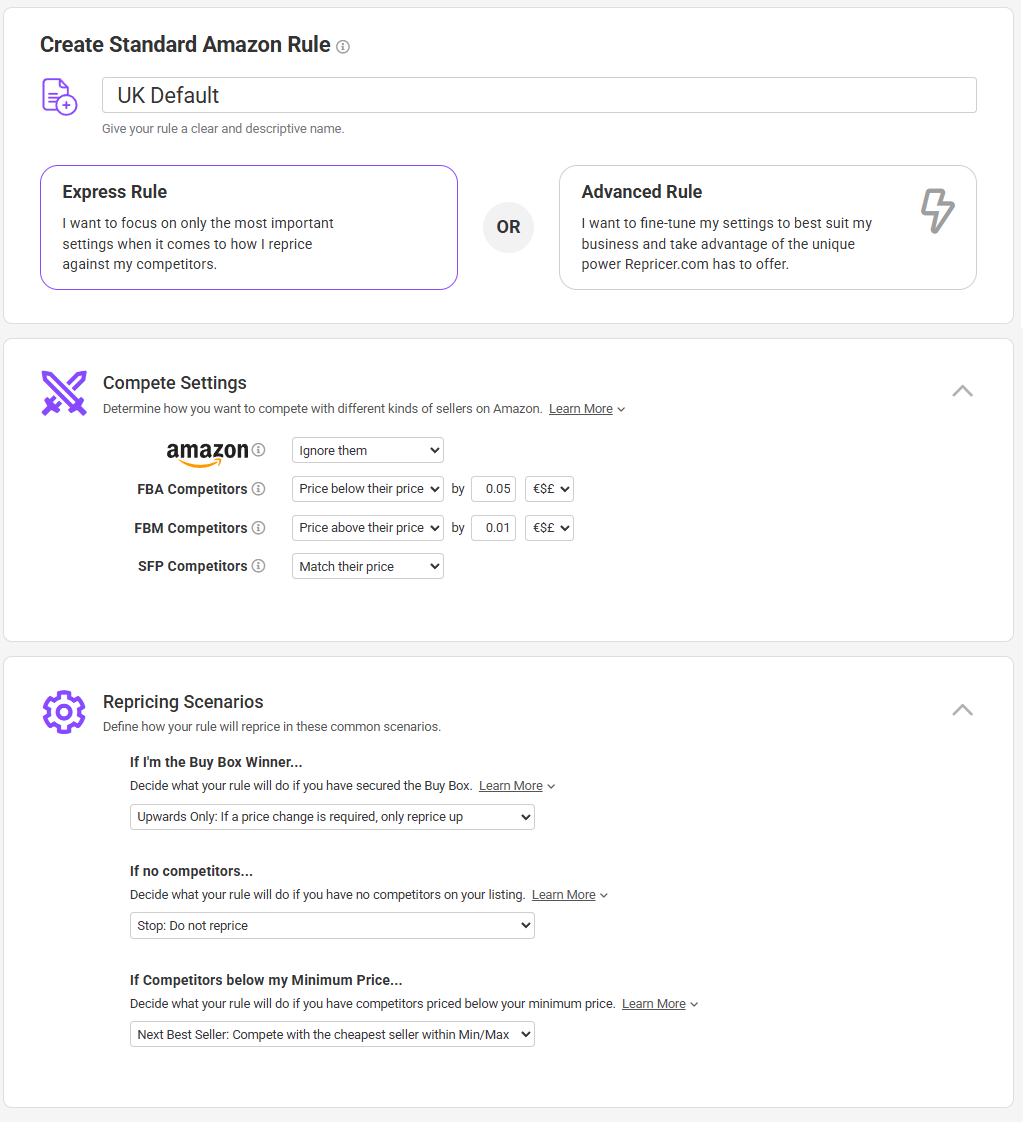Click the info icon beside the rule title
The width and height of the screenshot is (1023, 1122).
coord(343,47)
